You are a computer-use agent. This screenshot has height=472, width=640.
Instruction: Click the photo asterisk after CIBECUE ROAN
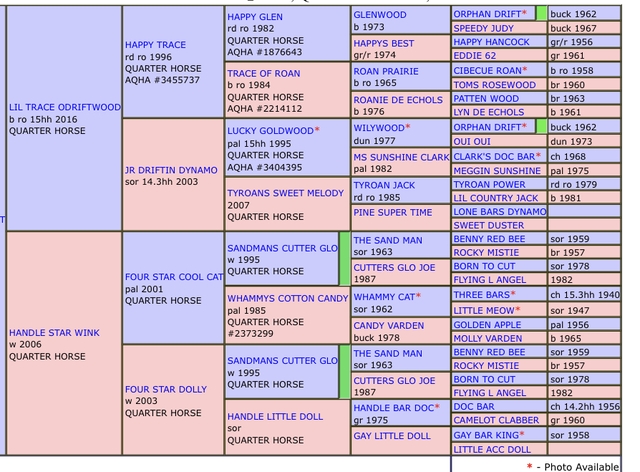(x=526, y=71)
